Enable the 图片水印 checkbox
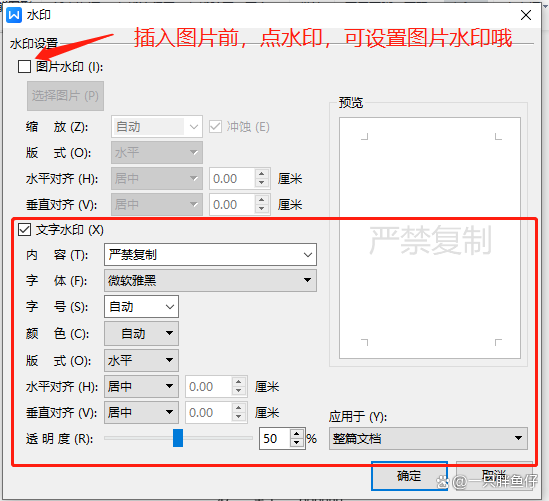The image size is (549, 501). pos(25,67)
